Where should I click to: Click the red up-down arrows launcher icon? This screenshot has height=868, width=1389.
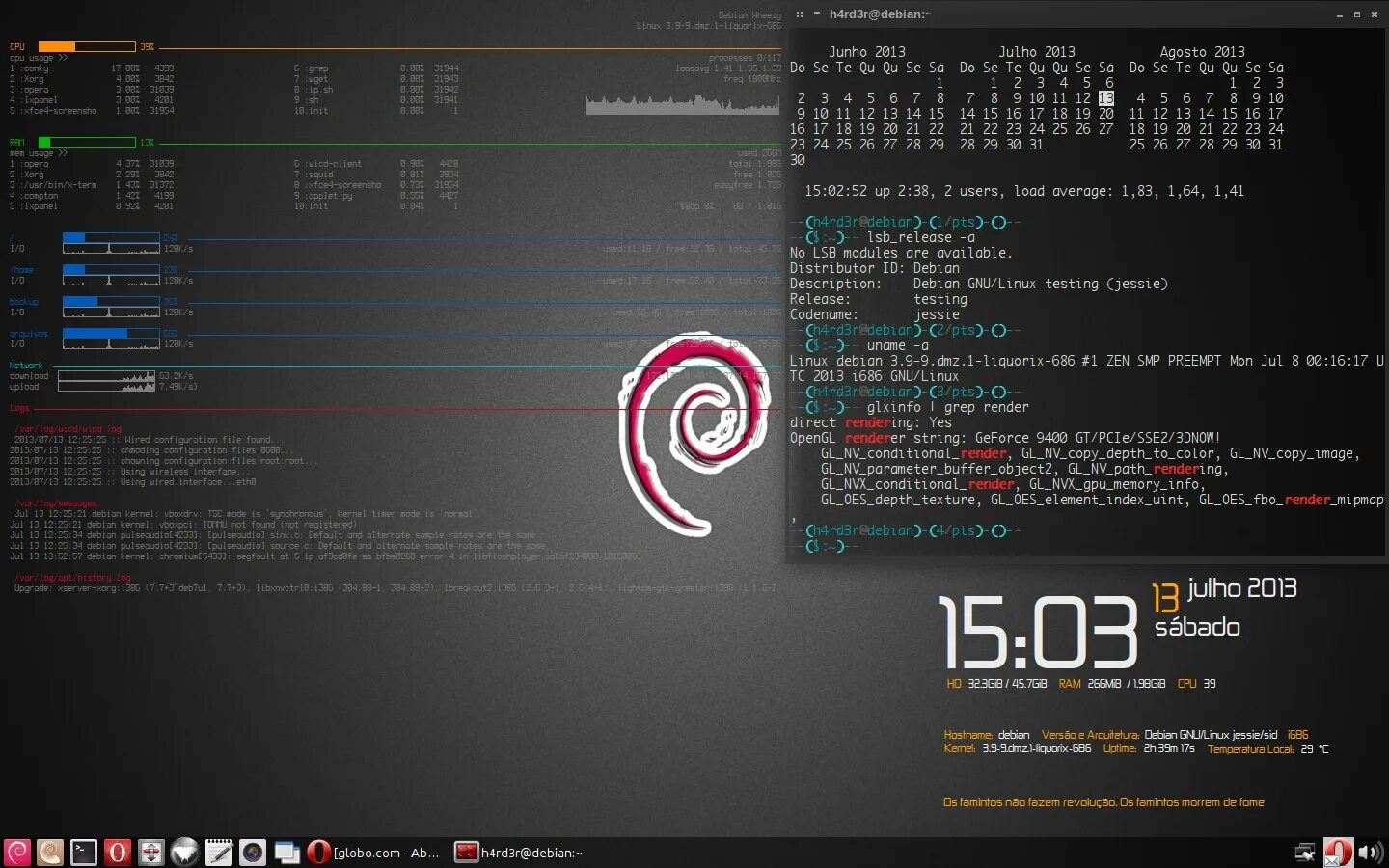pyautogui.click(x=151, y=853)
